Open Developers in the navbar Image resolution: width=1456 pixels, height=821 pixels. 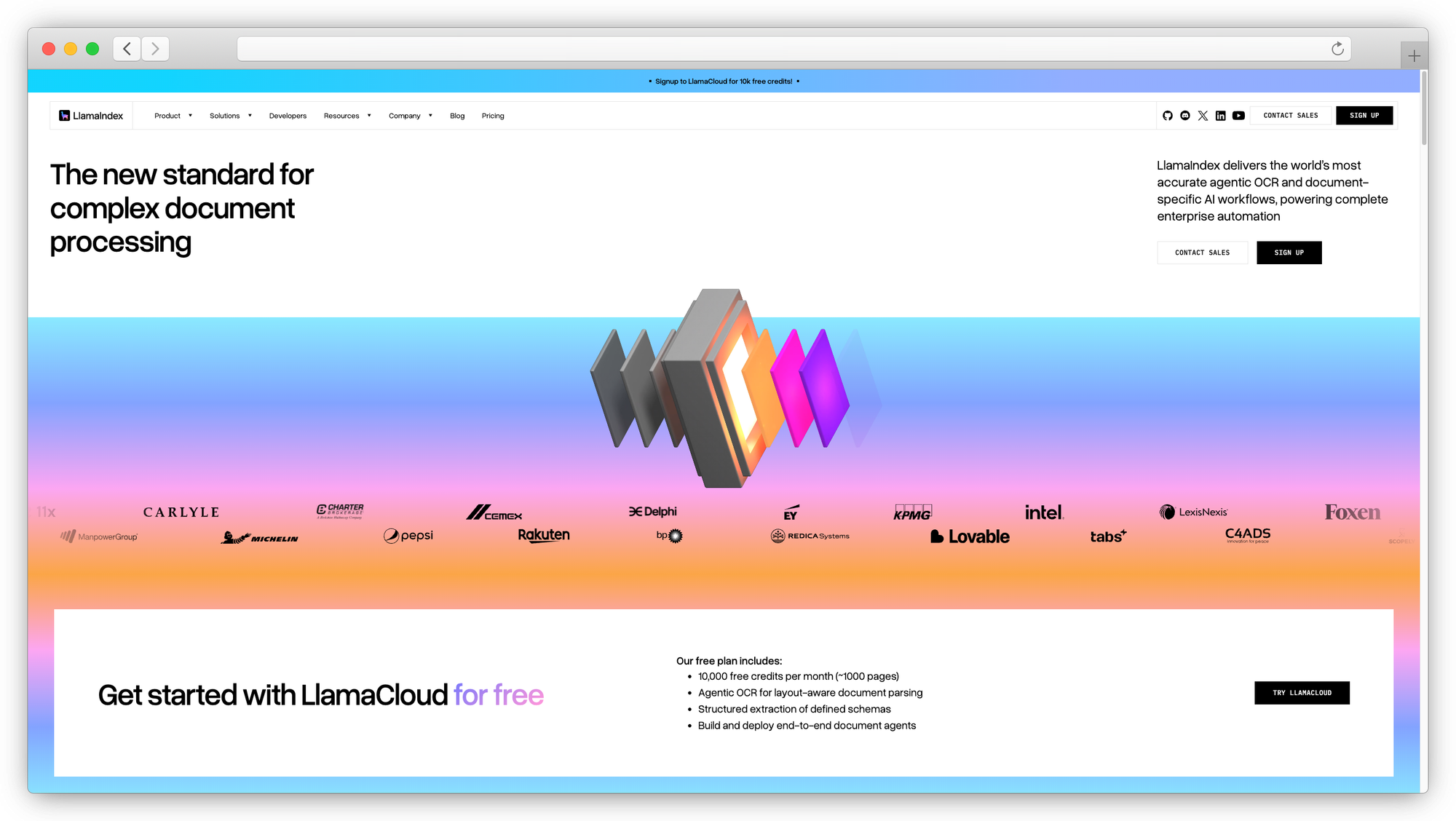[288, 116]
